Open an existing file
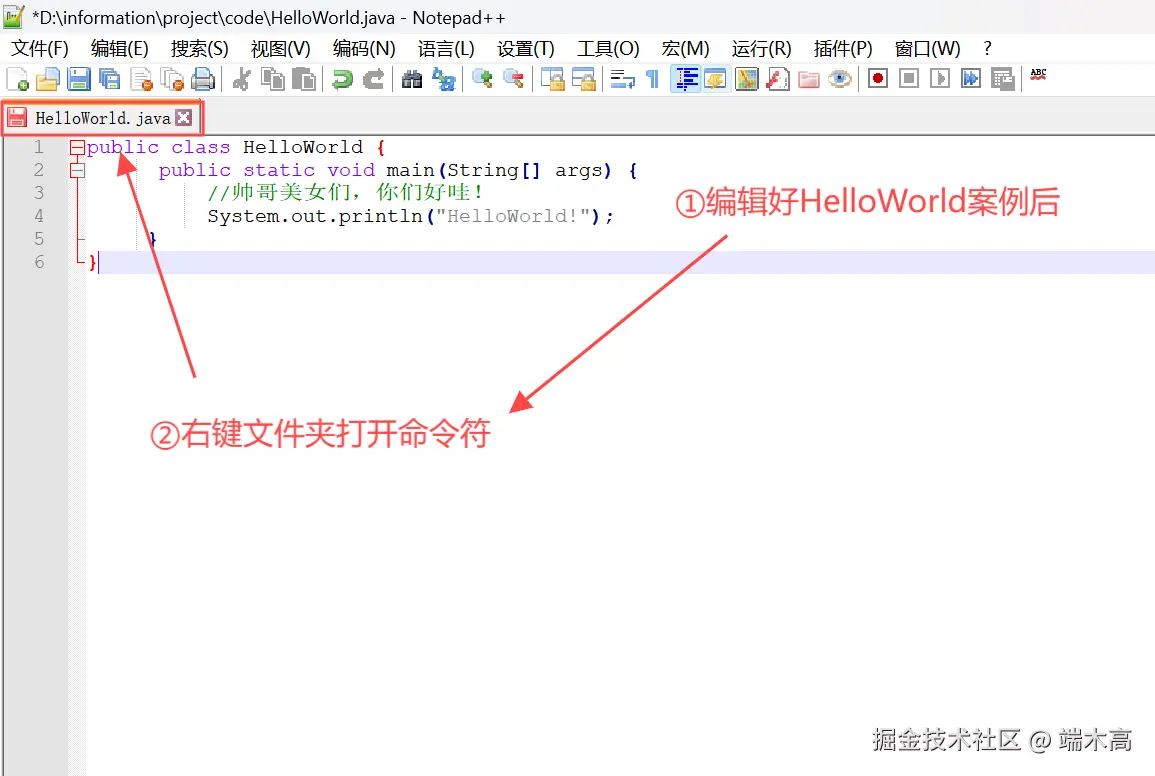Image resolution: width=1155 pixels, height=776 pixels. pyautogui.click(x=48, y=78)
